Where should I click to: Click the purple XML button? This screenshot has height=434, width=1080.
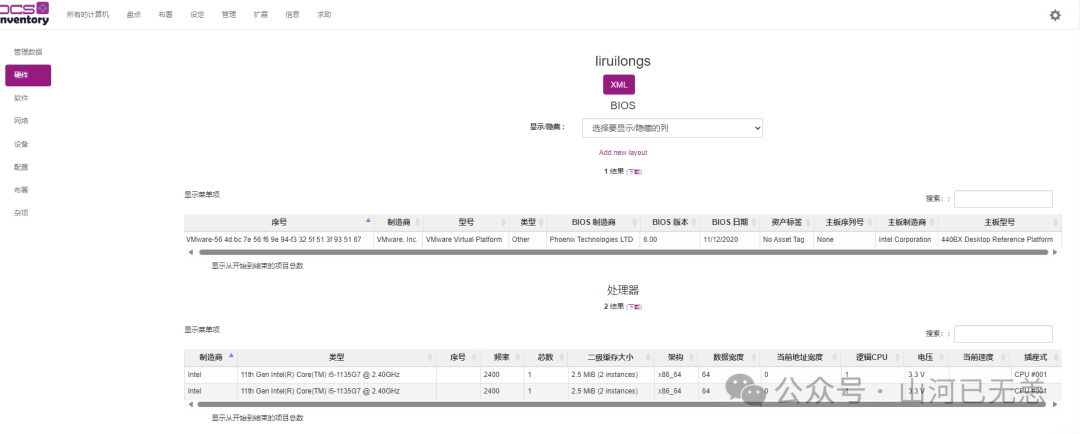[x=619, y=84]
